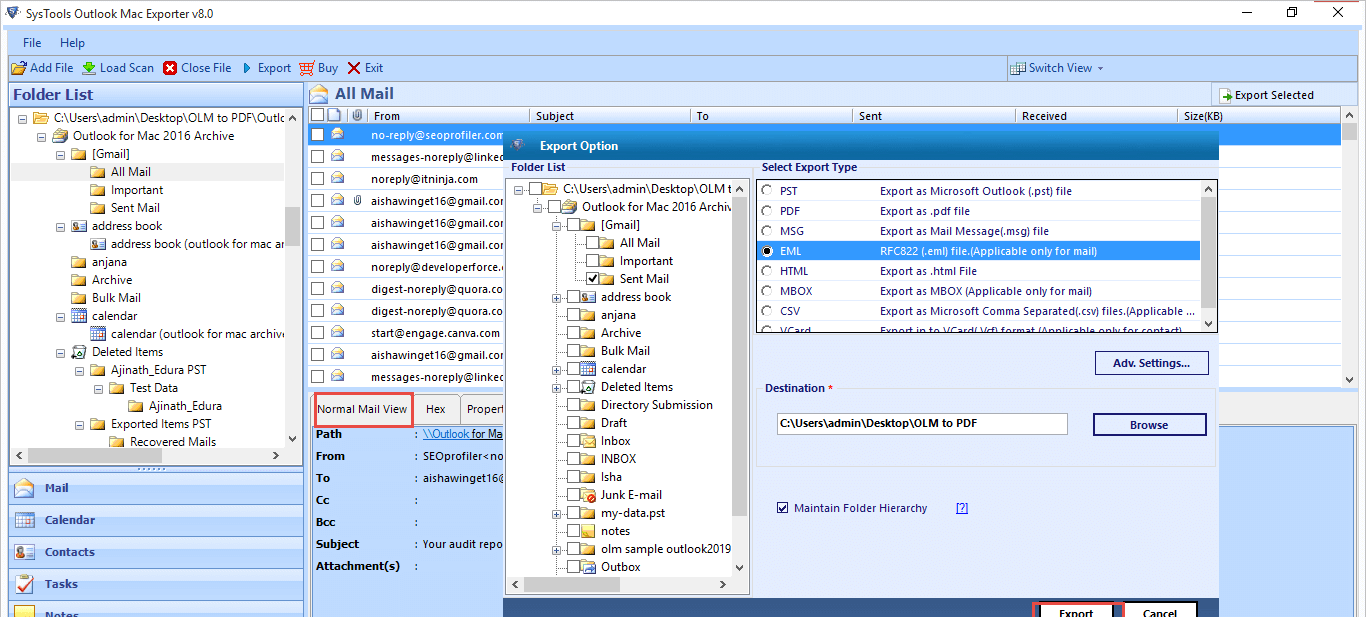Click the Outlook for Mac 2016 Archive icon in main tree
Screen dimensions: 1366x617
60,136
